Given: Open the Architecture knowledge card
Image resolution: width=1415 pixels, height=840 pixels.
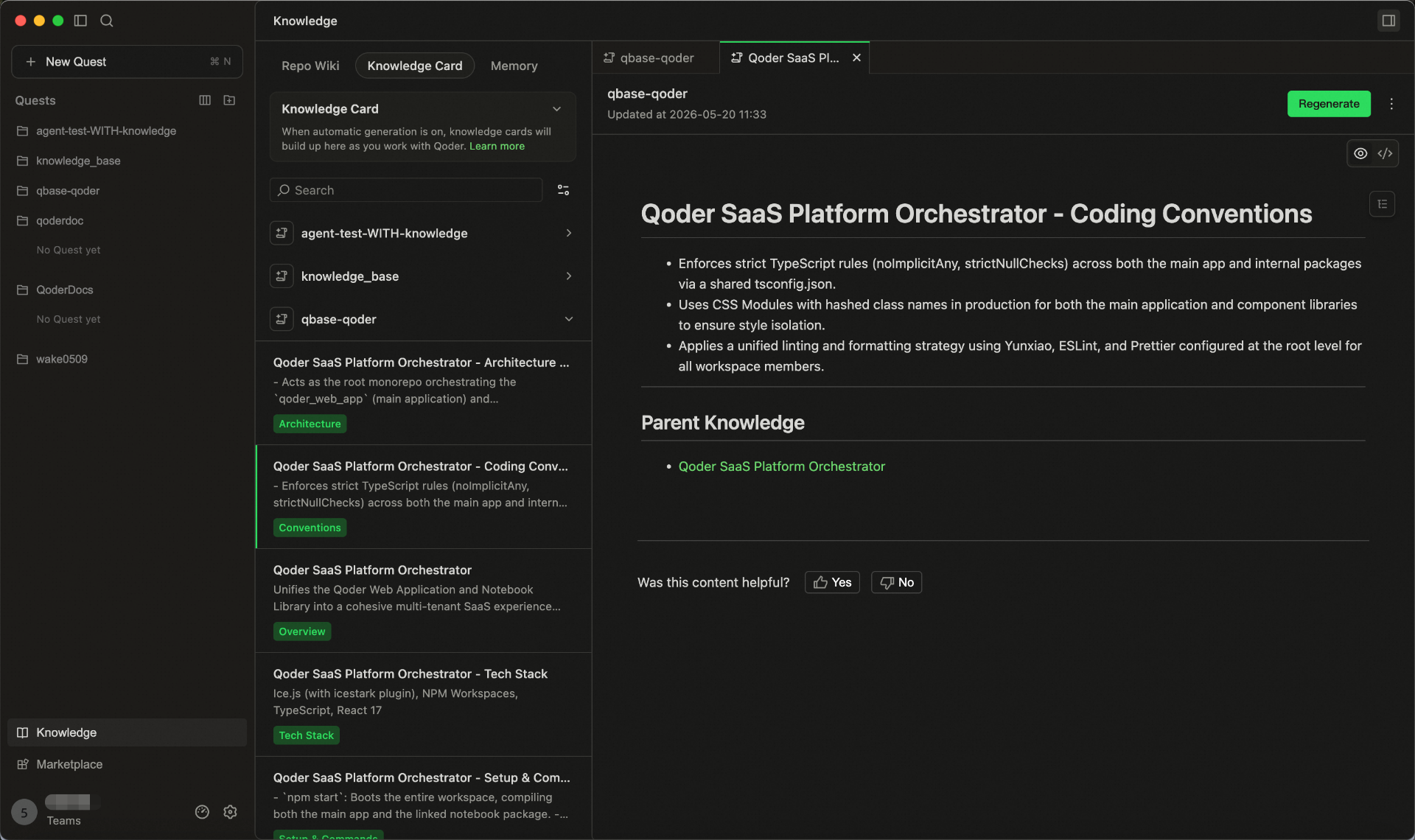Looking at the screenshot, I should tap(424, 393).
